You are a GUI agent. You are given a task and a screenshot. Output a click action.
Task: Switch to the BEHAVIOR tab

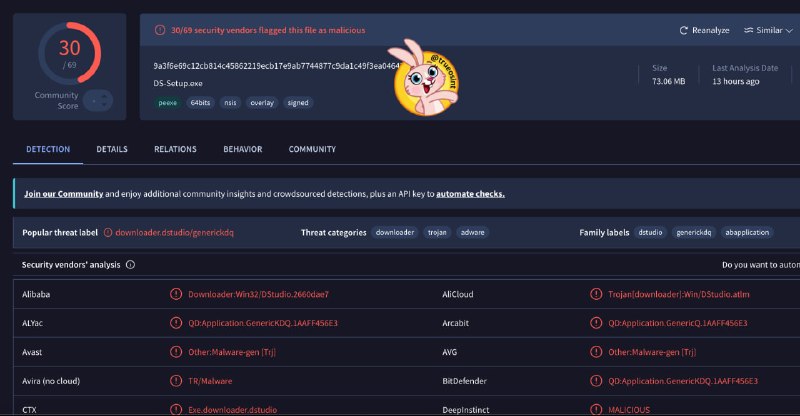[242, 149]
